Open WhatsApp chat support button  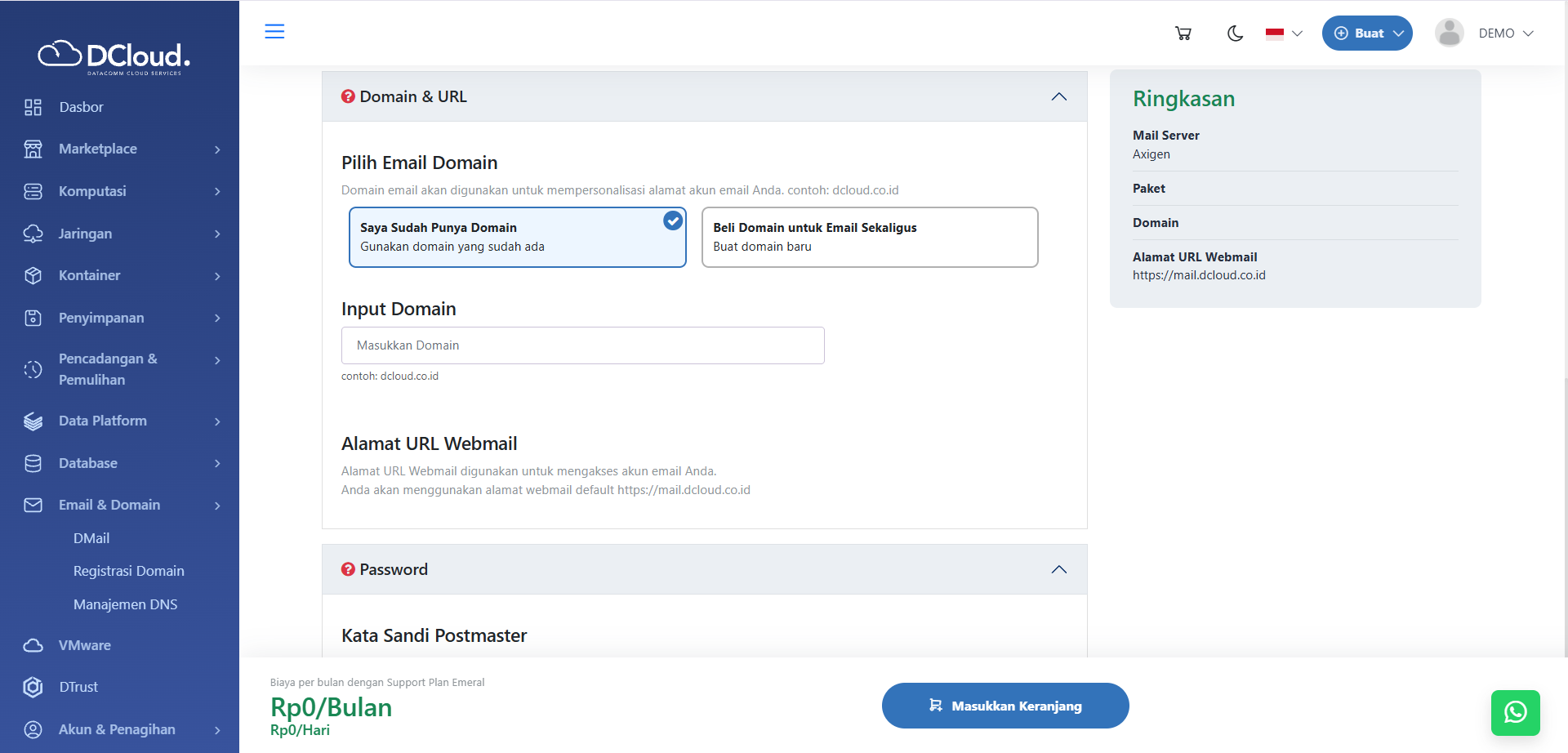[1515, 712]
